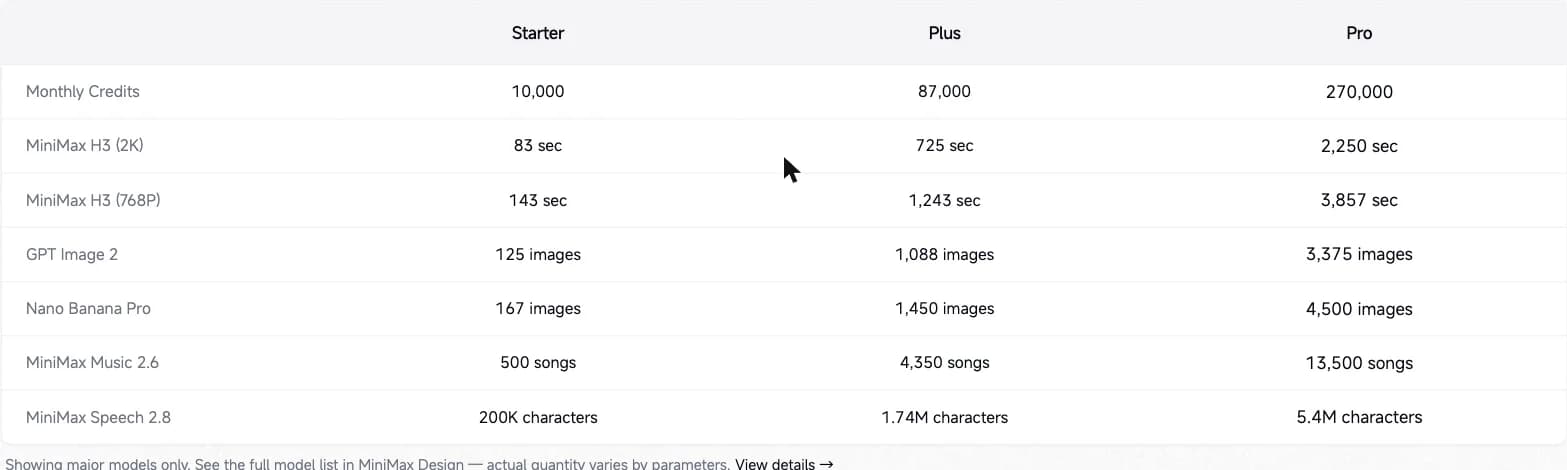The height and width of the screenshot is (470, 1567).
Task: Open the View details link
Action: point(784,464)
